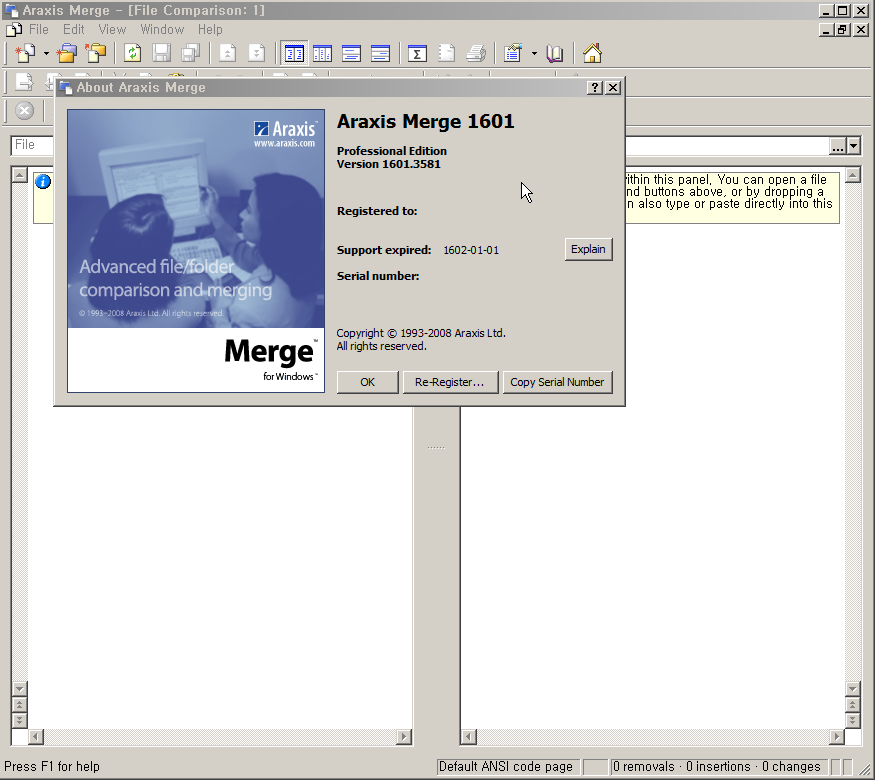Image resolution: width=875 pixels, height=780 pixels.
Task: Click the ... browse button of right file field
Action: point(838,147)
